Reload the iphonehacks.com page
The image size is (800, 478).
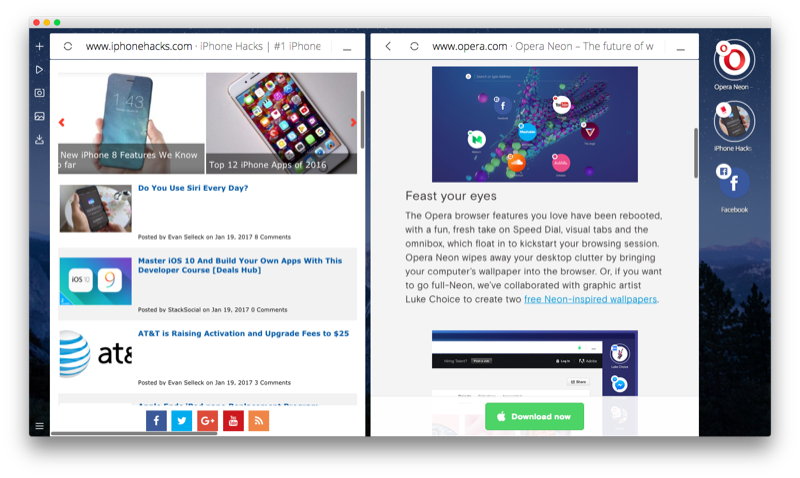[68, 46]
